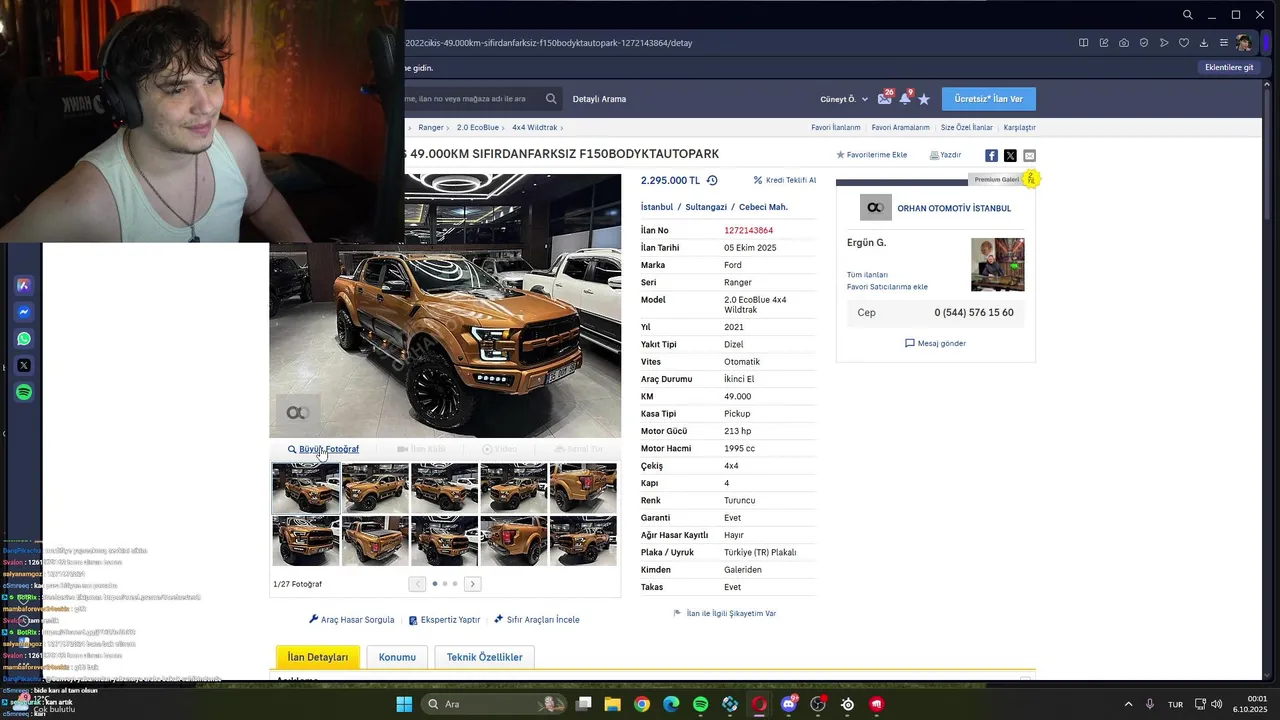Go to previous thumbnail page arrow
1280x720 pixels.
coord(417,584)
